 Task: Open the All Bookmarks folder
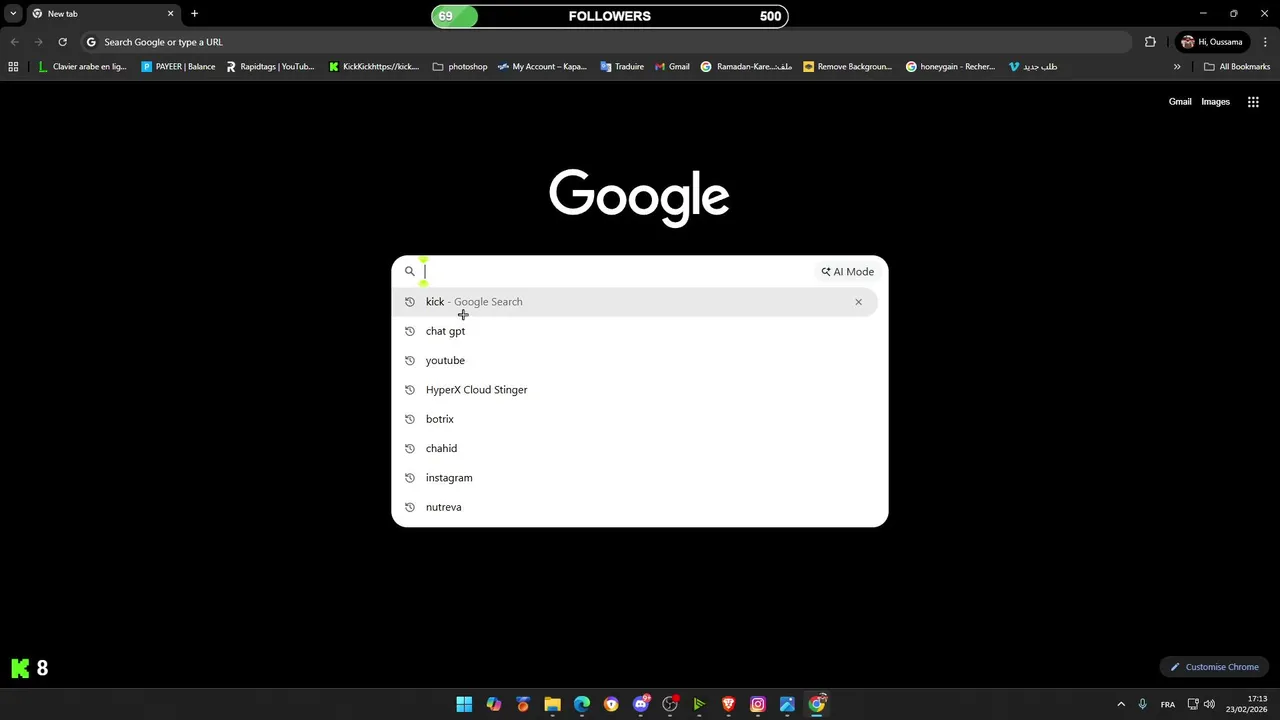1237,67
